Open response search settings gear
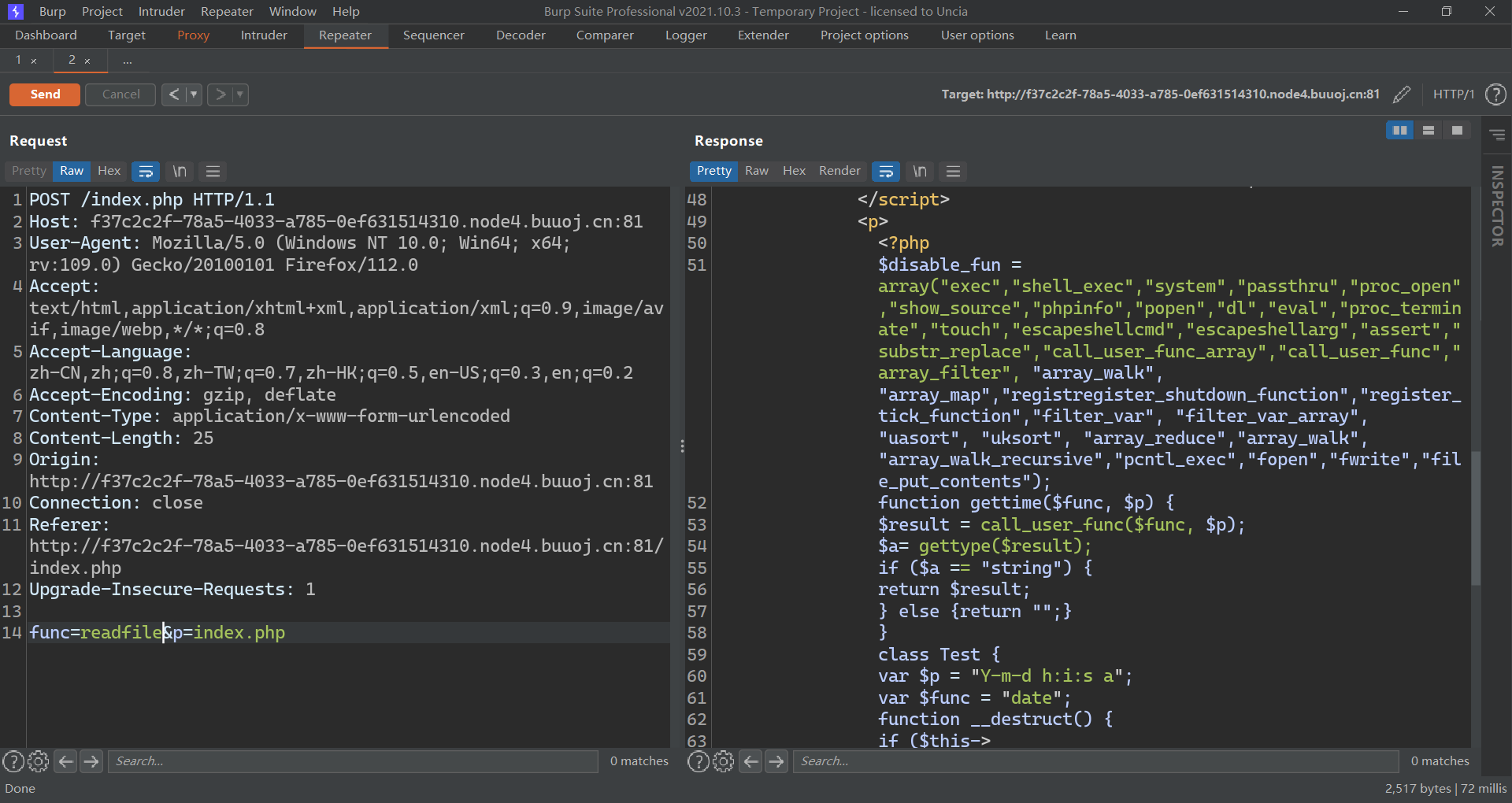 point(724,761)
